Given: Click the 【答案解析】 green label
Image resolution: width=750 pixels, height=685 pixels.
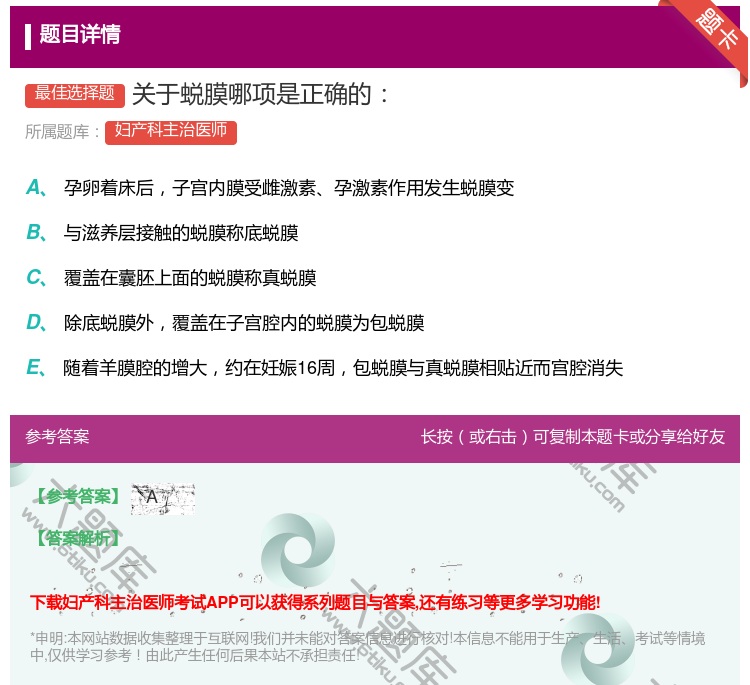Looking at the screenshot, I should pos(78,539).
